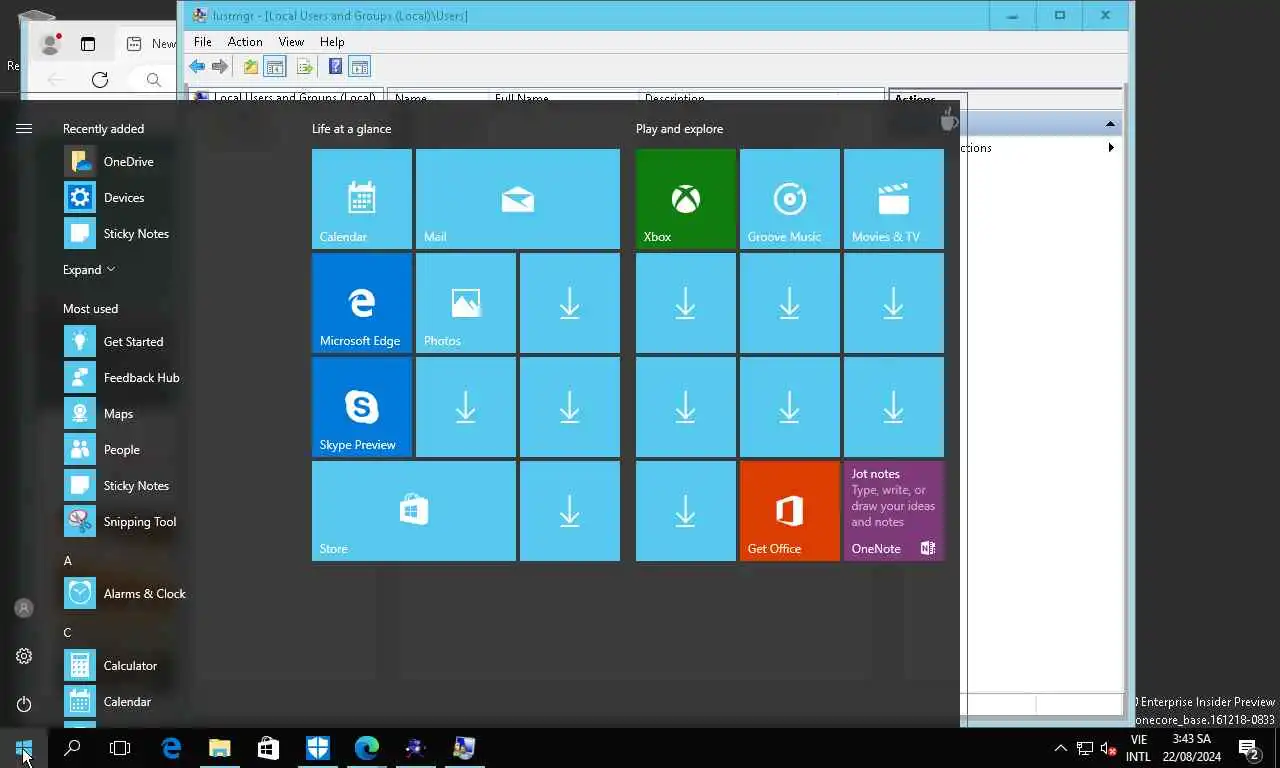
Task: Select the New tab in the browser
Action: point(148,44)
